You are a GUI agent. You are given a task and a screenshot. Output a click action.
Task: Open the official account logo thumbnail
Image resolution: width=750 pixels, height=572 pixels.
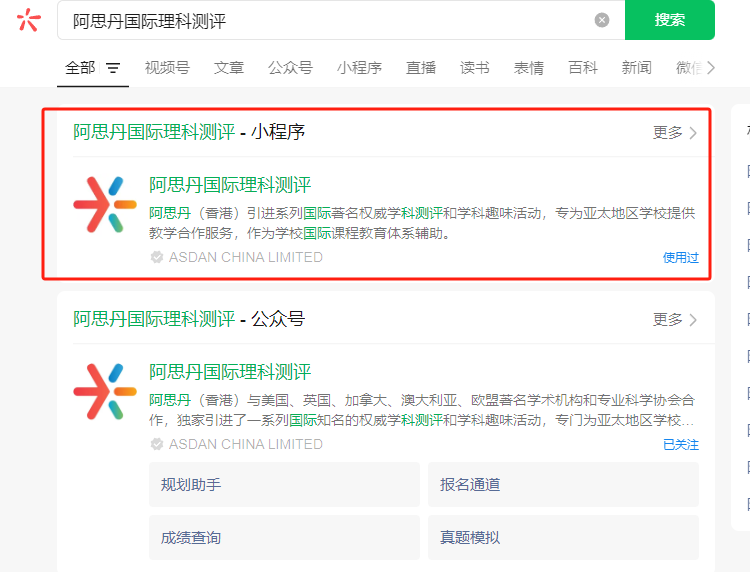pyautogui.click(x=105, y=392)
